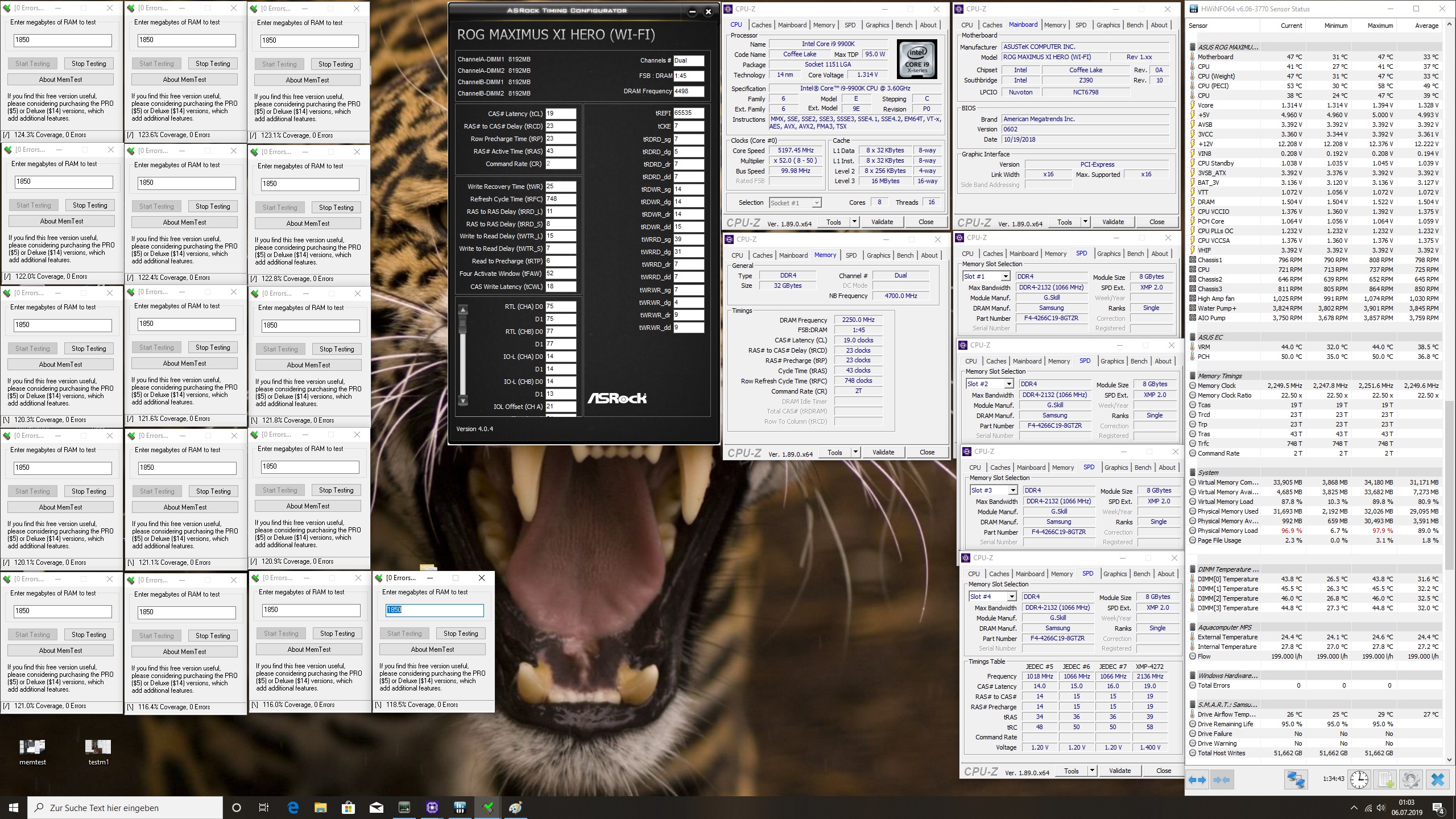Click HWiNFO blue X close sensors icon
Image resolution: width=1456 pixels, height=819 pixels.
click(1437, 779)
